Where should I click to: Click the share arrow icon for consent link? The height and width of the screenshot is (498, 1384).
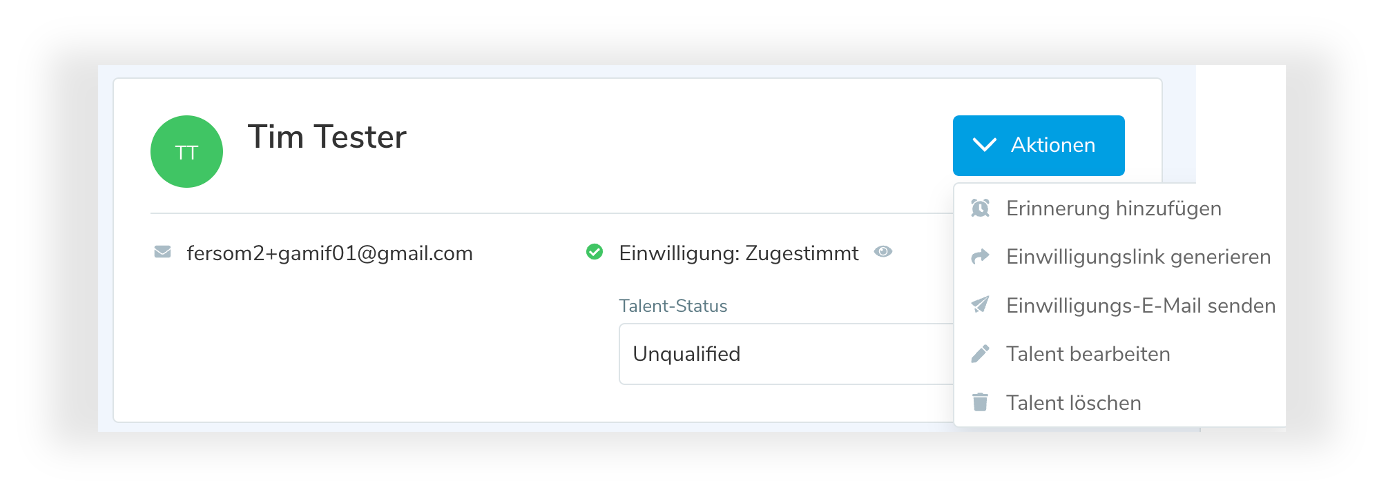(980, 257)
